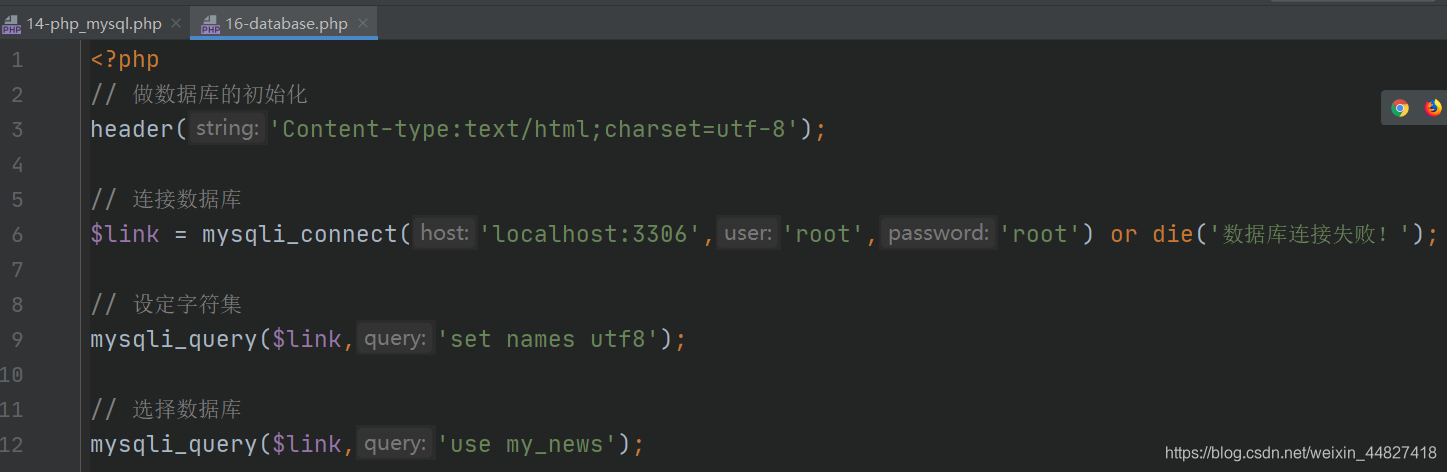Viewport: 1447px width, 472px height.
Task: Open file in Chrome browser icon
Action: pyautogui.click(x=1400, y=108)
